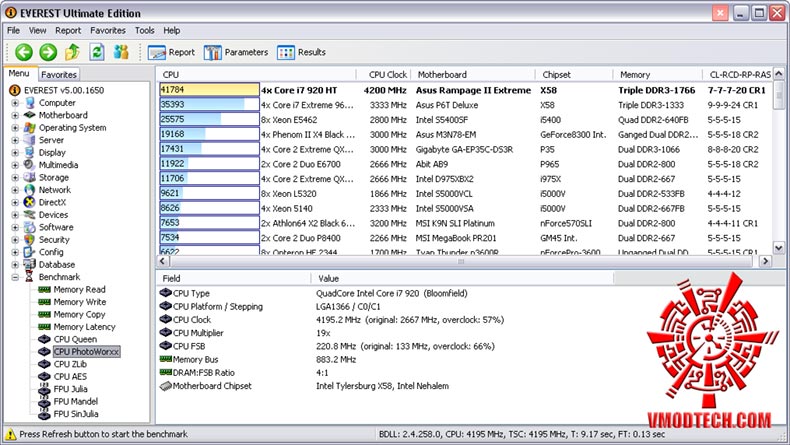Click the users icon in toolbar

[121, 51]
